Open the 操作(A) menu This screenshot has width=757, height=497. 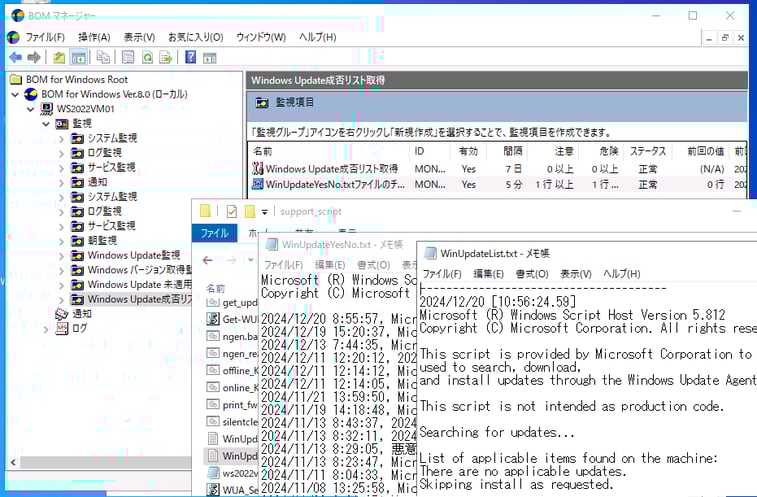point(94,37)
